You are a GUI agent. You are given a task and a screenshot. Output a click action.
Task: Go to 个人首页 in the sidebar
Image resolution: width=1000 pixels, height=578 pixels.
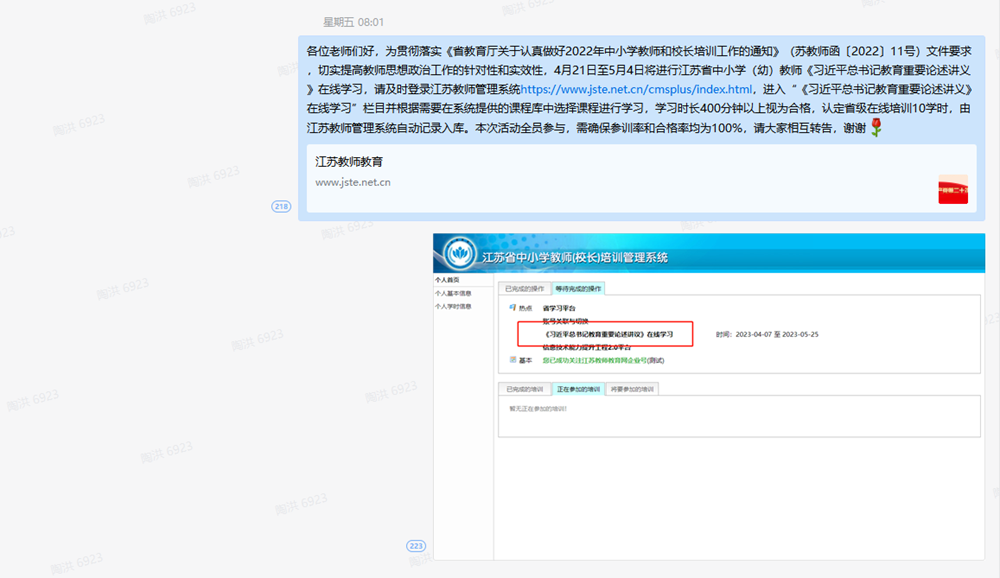pyautogui.click(x=447, y=281)
